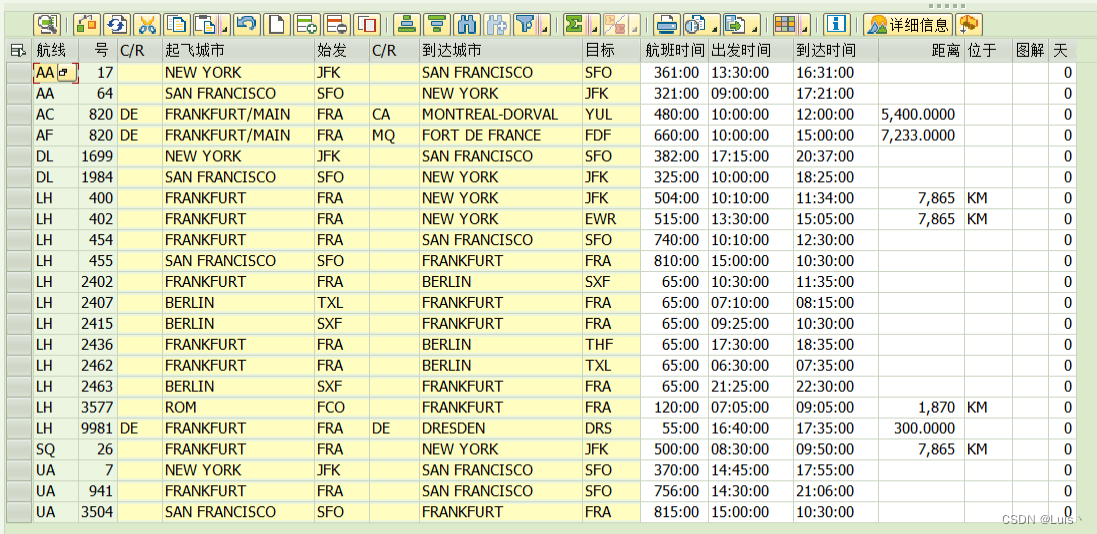The height and width of the screenshot is (534, 1097).
Task: Cut selection using the scissors icon
Action: pyautogui.click(x=146, y=24)
